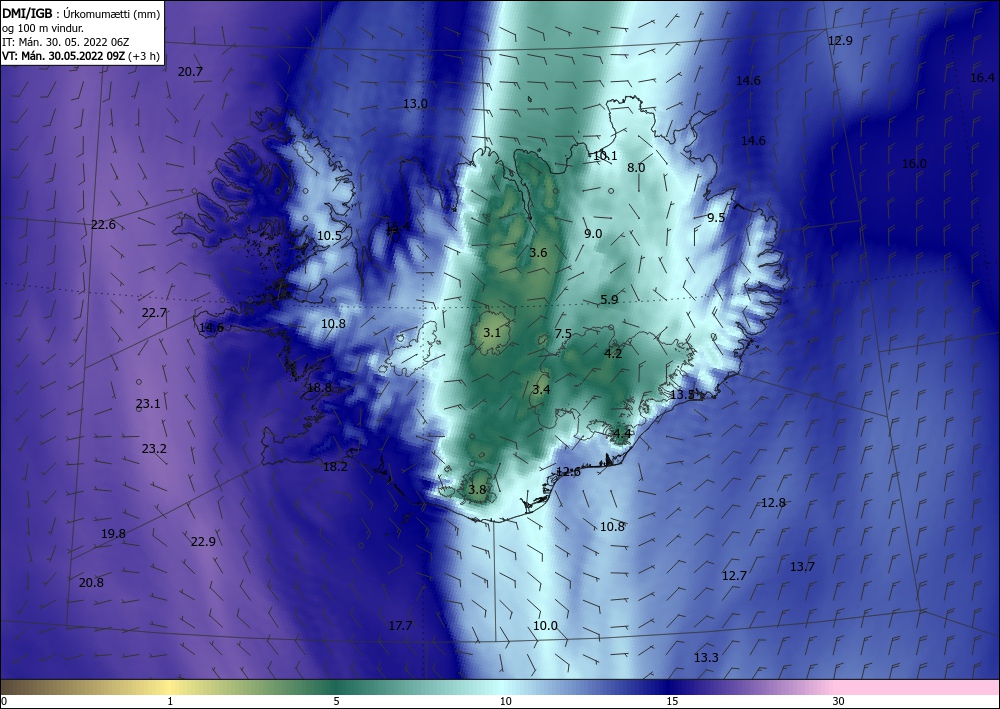Click the "15" tick on the color scale

point(672,702)
